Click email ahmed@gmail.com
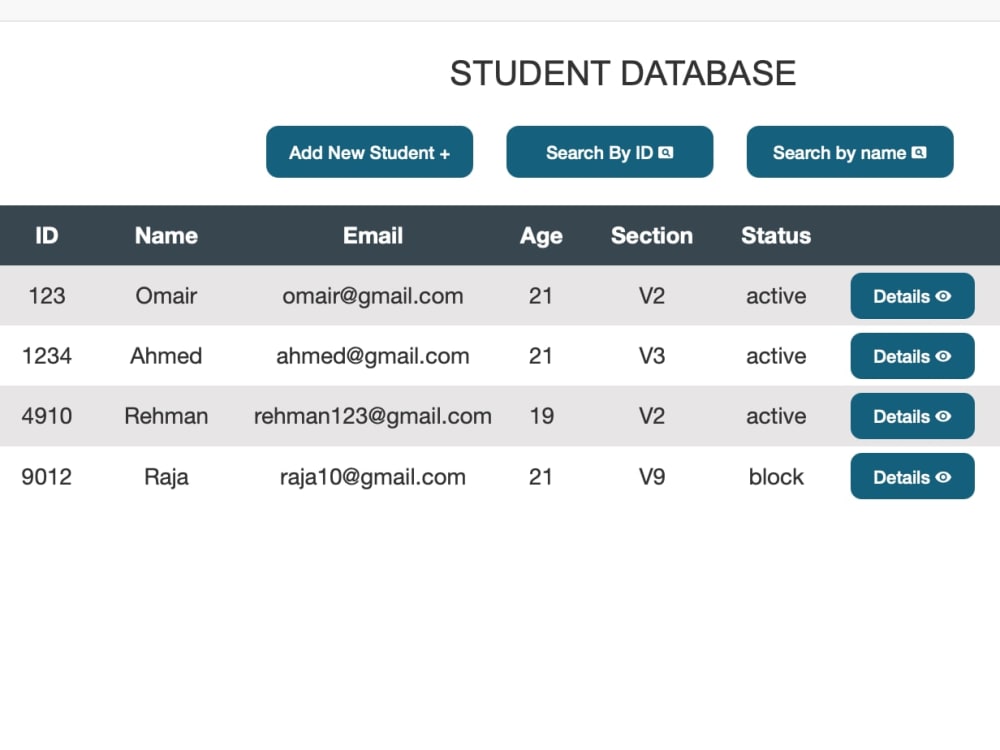Image resolution: width=1000 pixels, height=750 pixels. coord(372,357)
